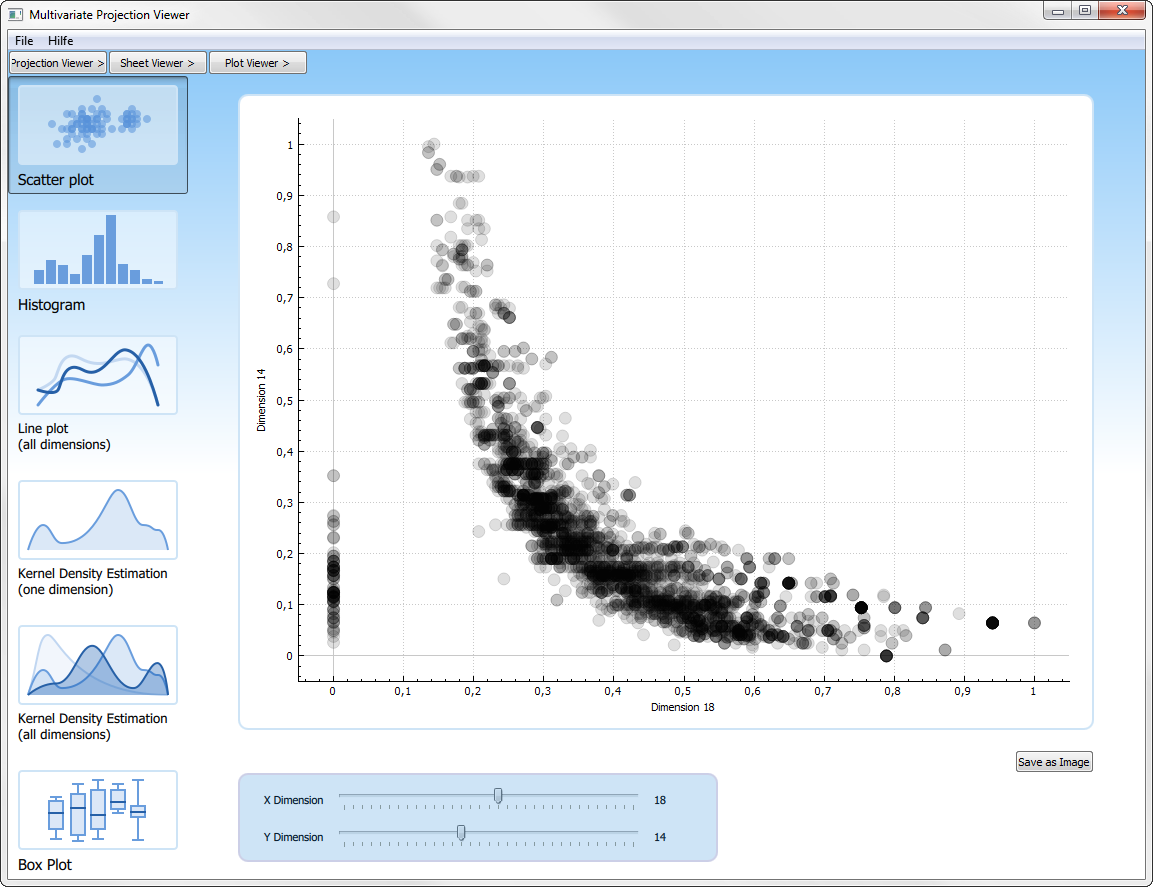Open the File menu
Image resolution: width=1153 pixels, height=887 pixels.
coord(24,41)
